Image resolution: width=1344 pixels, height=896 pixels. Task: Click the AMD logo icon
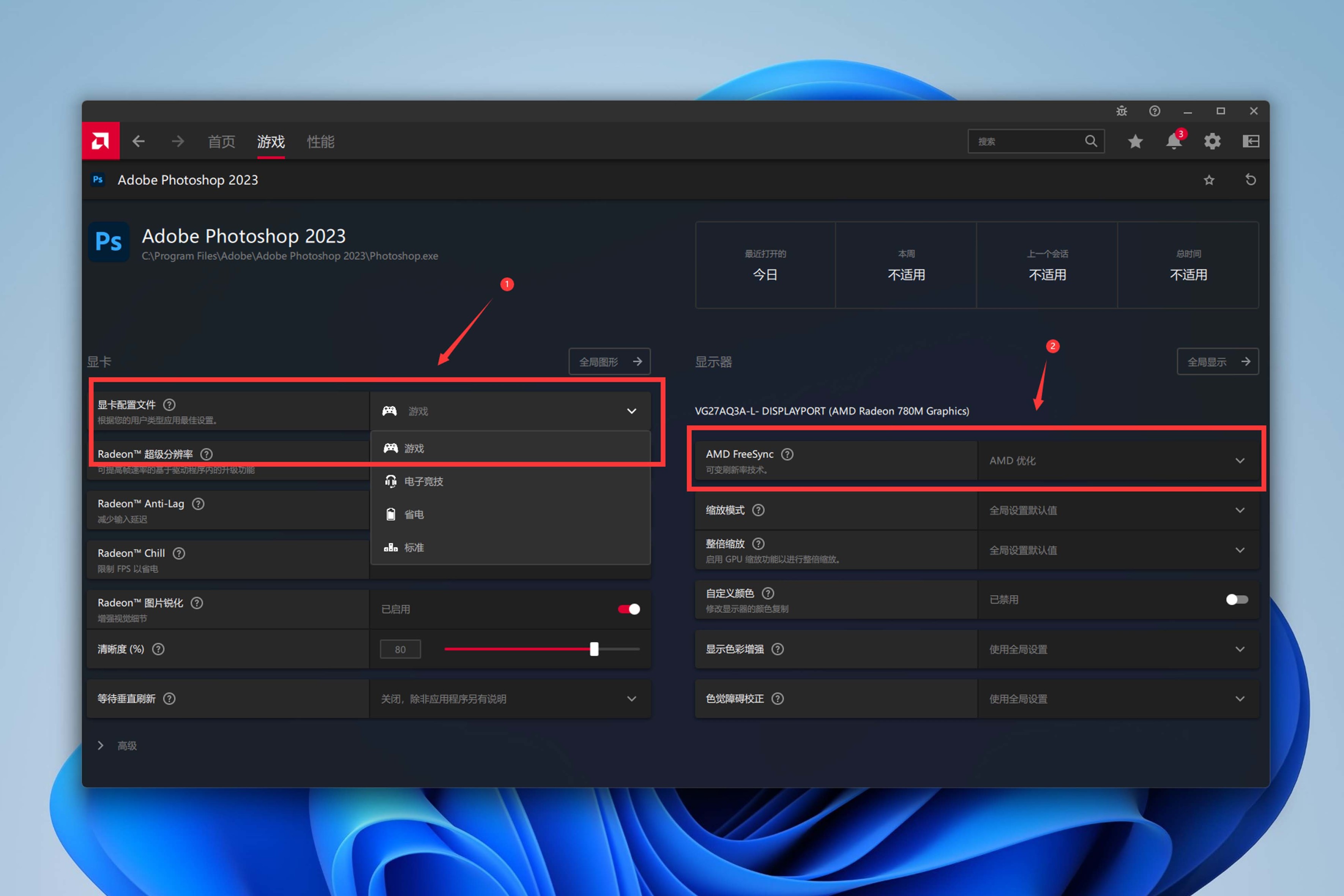101,141
